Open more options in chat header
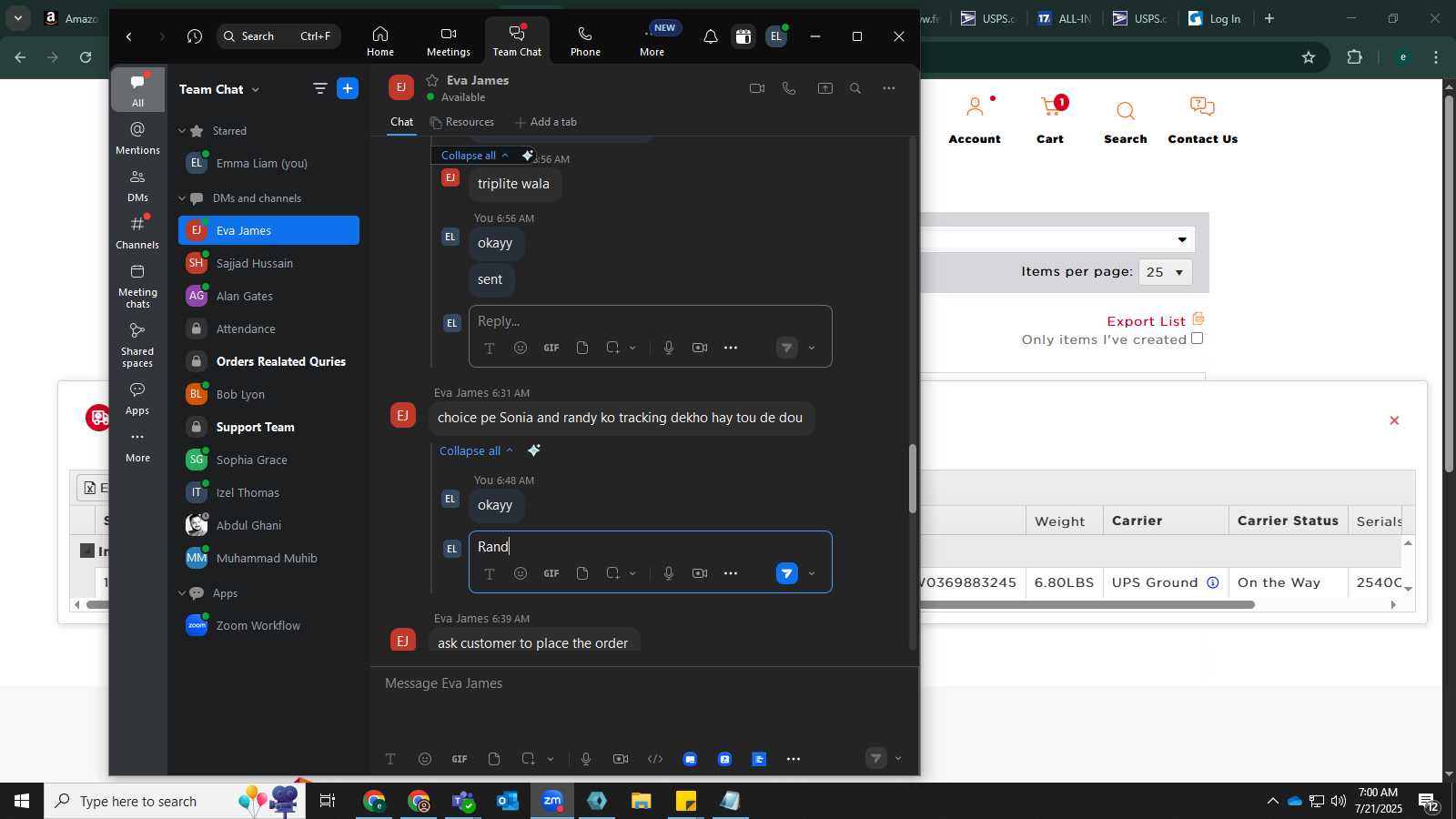This screenshot has height=819, width=1456. click(x=889, y=88)
